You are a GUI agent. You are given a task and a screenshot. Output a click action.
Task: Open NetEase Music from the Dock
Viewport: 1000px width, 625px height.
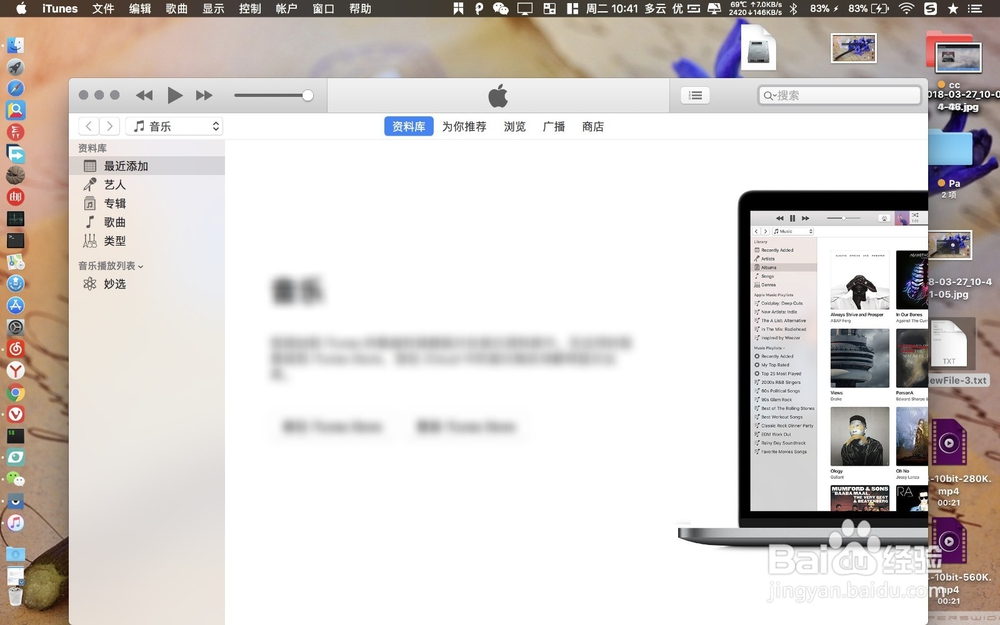click(x=15, y=349)
